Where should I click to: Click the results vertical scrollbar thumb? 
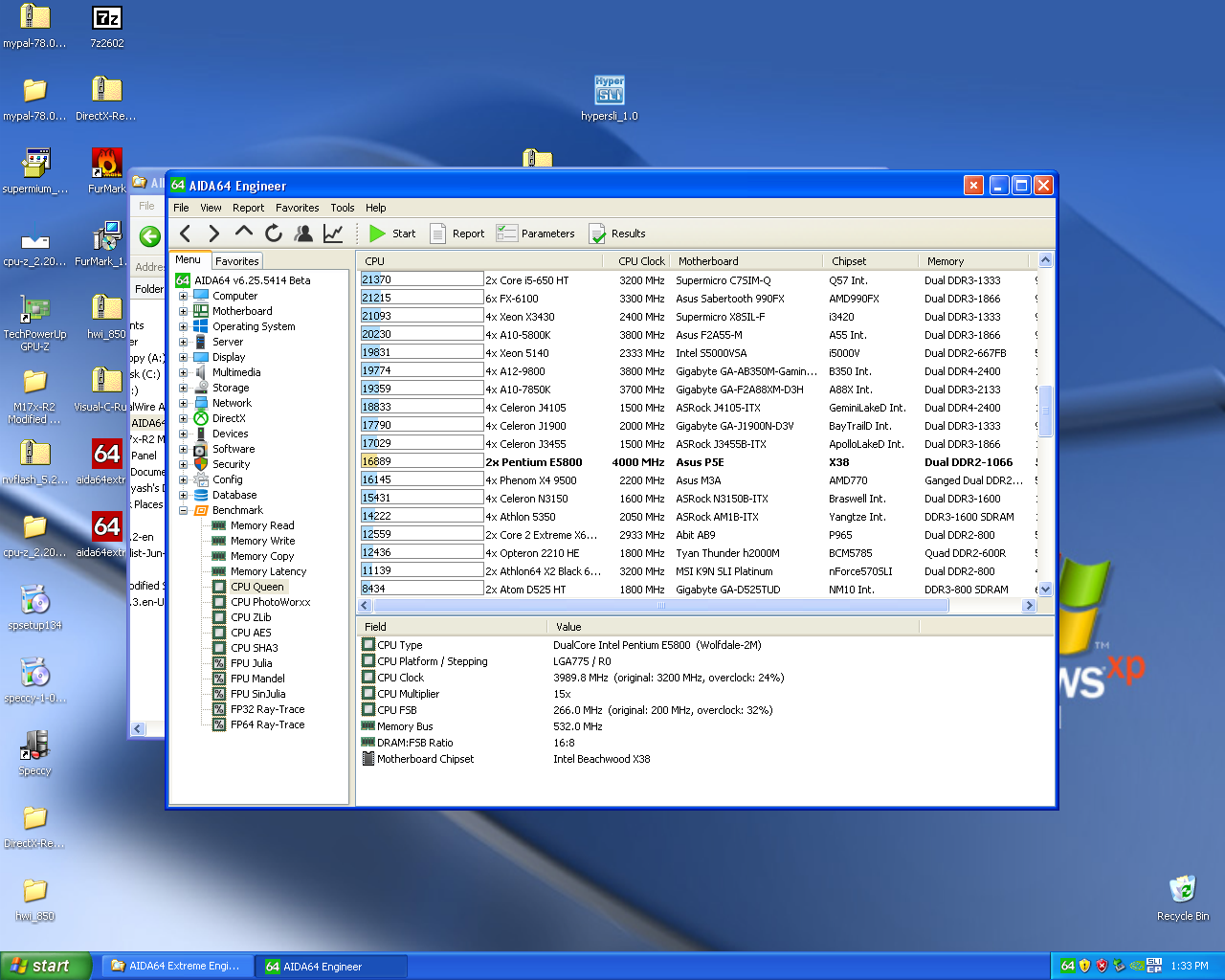point(1045,411)
